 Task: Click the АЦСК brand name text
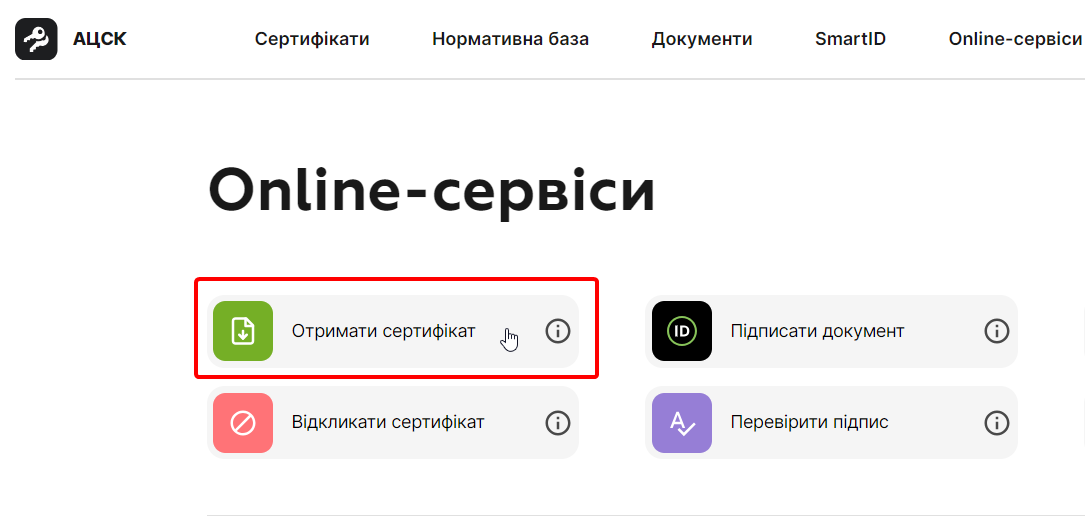click(x=100, y=39)
